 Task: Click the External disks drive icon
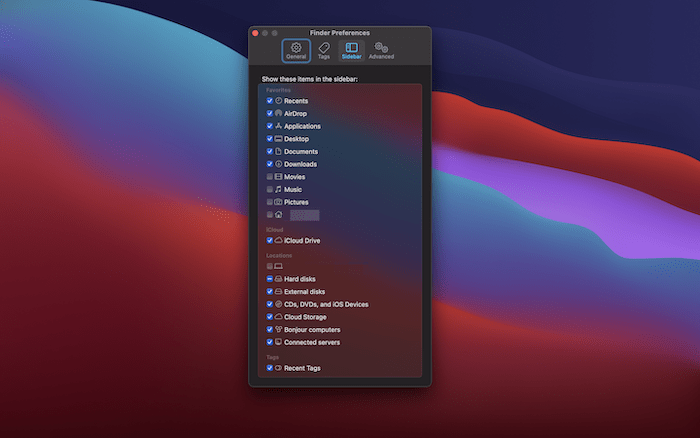(279, 291)
